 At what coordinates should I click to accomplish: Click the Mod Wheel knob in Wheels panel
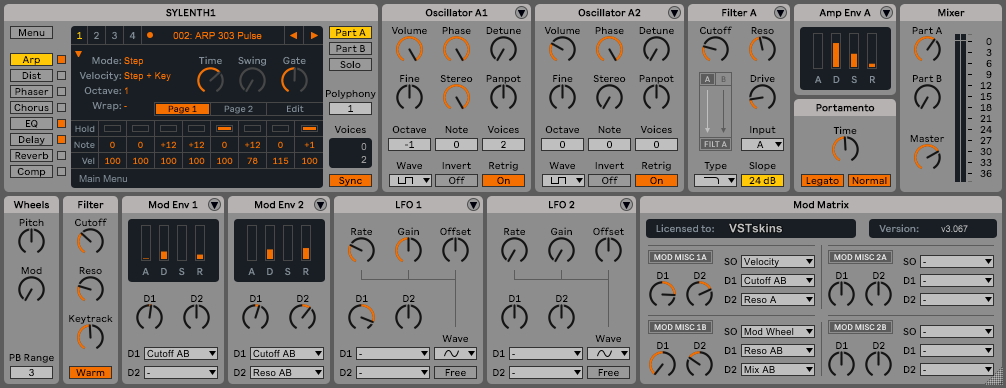pyautogui.click(x=31, y=289)
